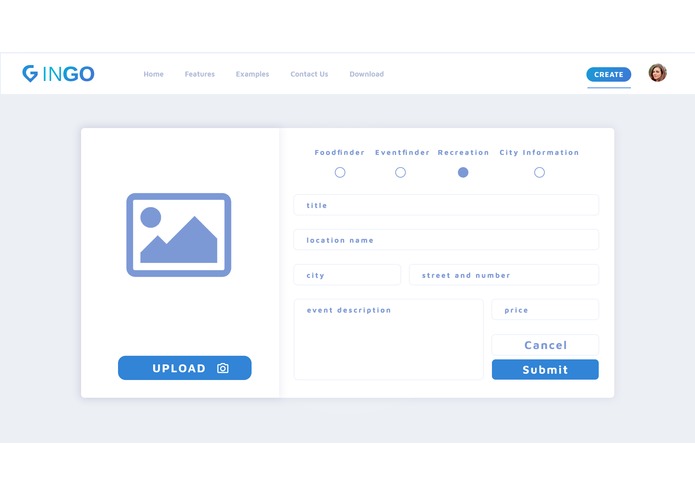This screenshot has height=494, width=695.
Task: Select the City Information radio button
Action: [x=539, y=172]
